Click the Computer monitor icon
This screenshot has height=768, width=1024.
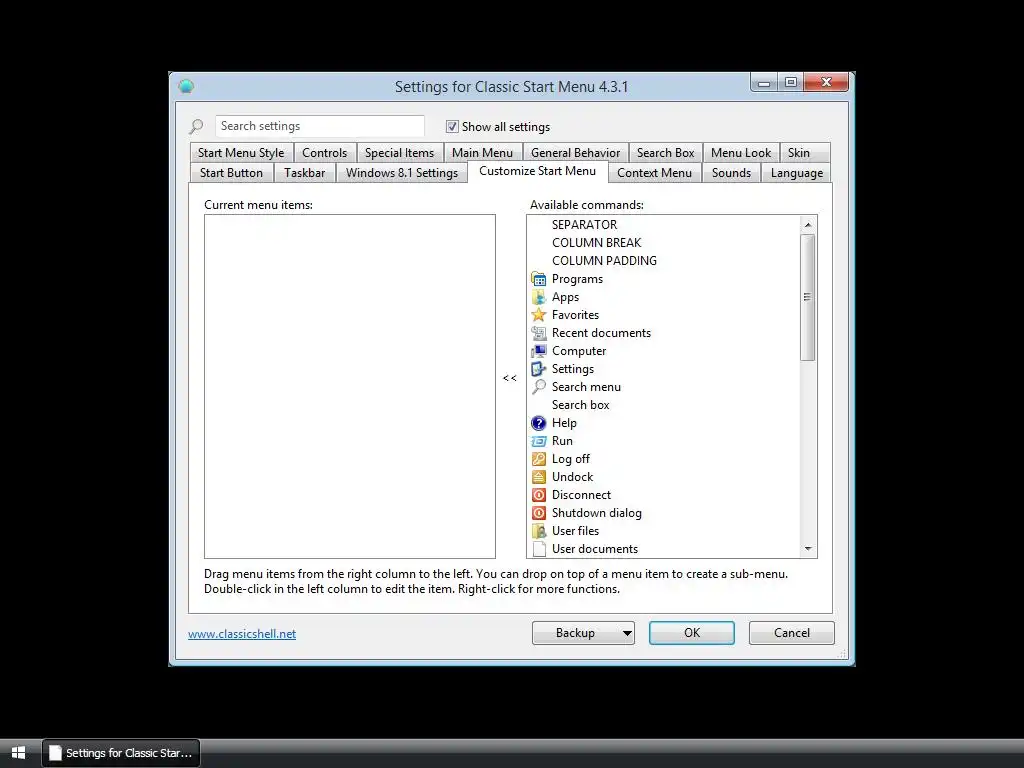pyautogui.click(x=539, y=351)
